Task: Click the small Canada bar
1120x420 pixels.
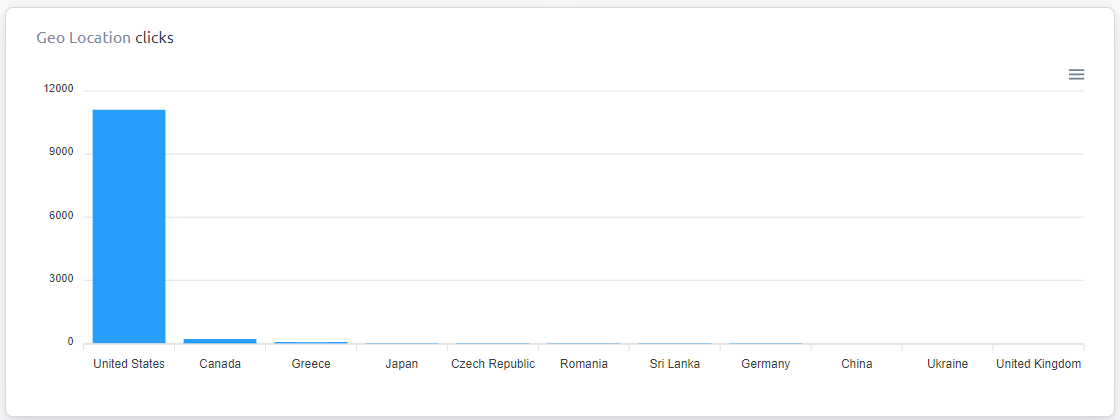Action: pos(220,341)
